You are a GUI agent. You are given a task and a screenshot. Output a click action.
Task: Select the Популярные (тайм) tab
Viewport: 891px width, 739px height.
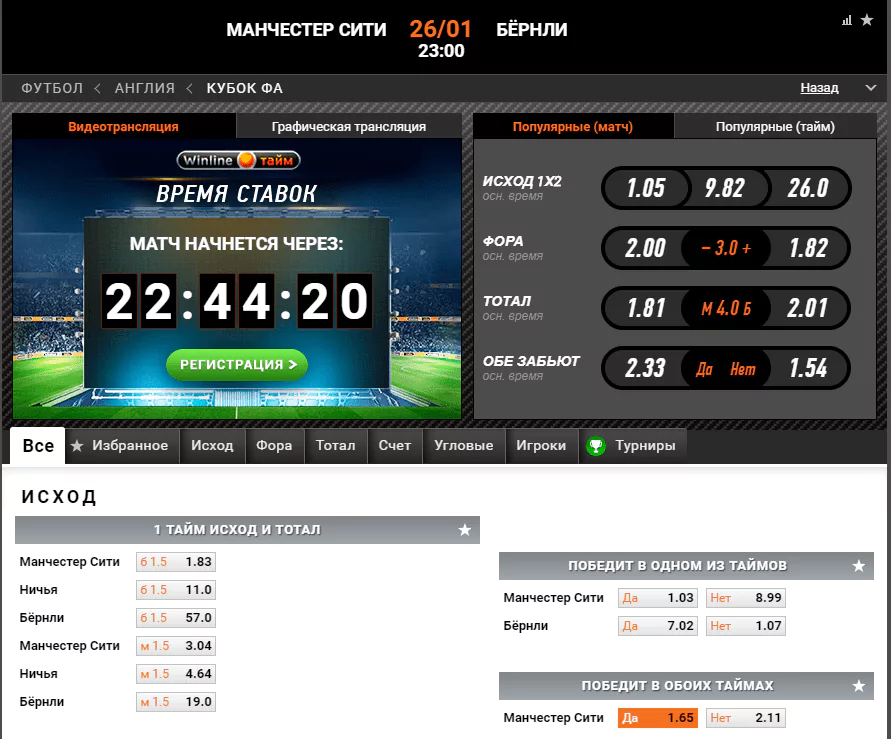click(775, 126)
